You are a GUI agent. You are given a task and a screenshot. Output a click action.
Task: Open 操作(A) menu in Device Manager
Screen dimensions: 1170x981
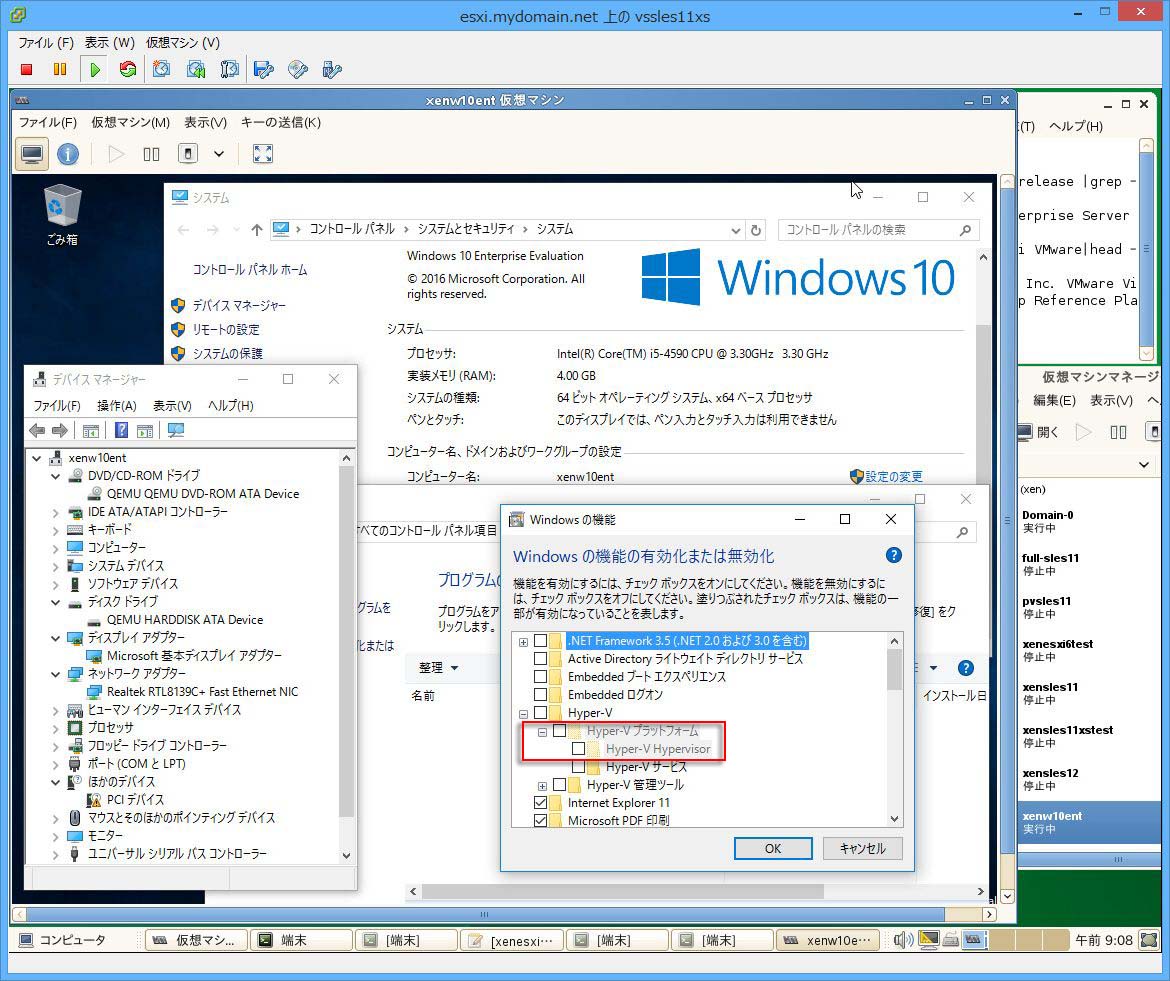coord(116,405)
